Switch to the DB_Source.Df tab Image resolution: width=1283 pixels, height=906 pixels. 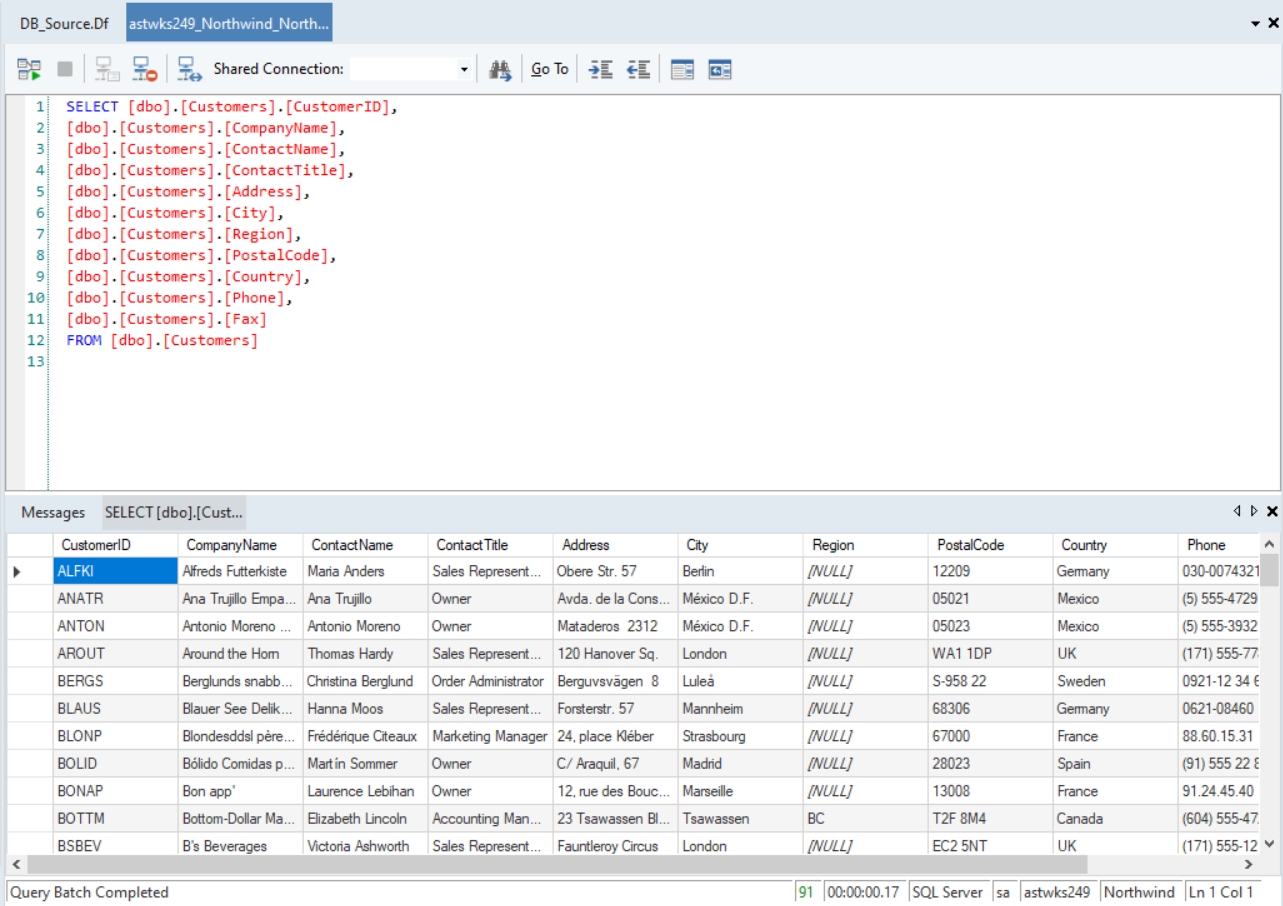(64, 23)
